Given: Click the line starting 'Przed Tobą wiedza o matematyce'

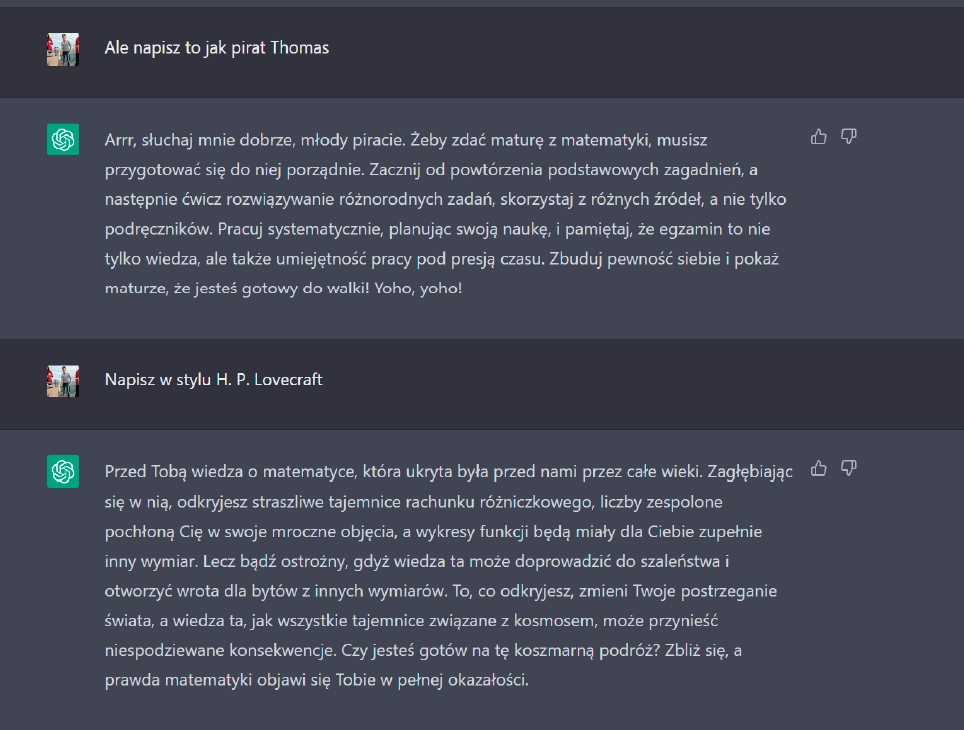Looking at the screenshot, I should click(x=449, y=472).
